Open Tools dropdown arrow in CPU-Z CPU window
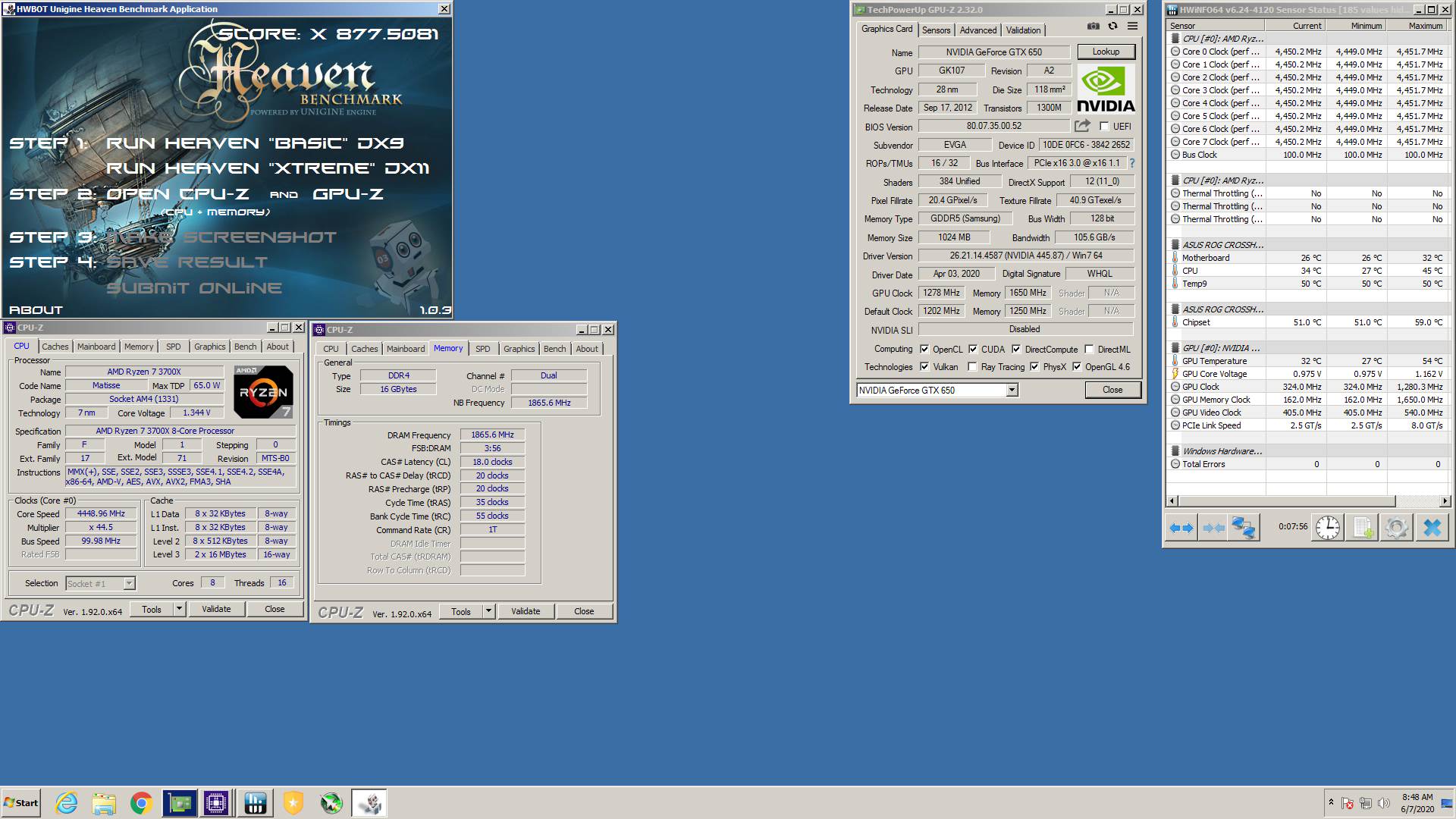 coord(179,609)
